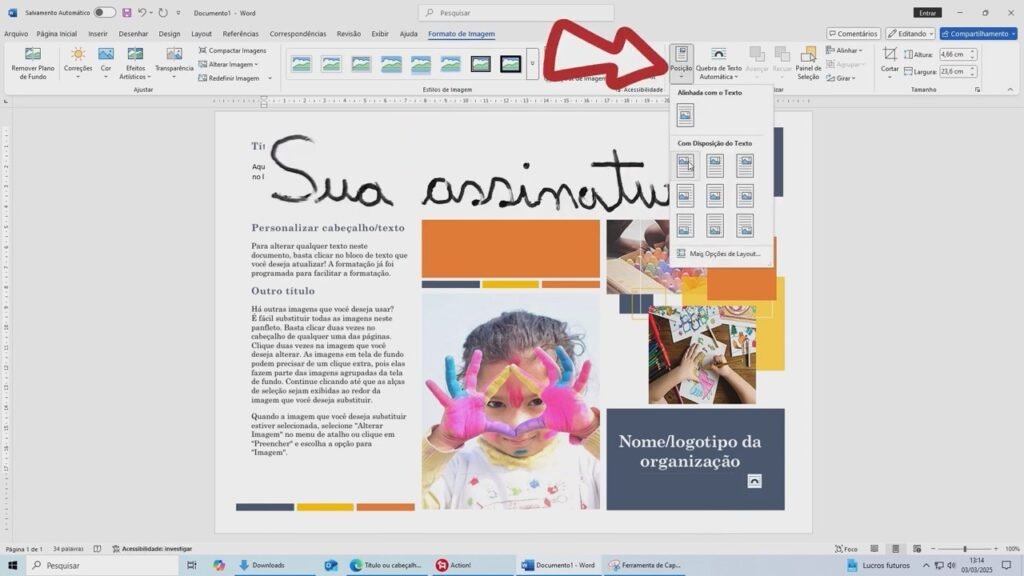1024x576 pixels.
Task: Click the Save icon in title bar
Action: pyautogui.click(x=127, y=12)
